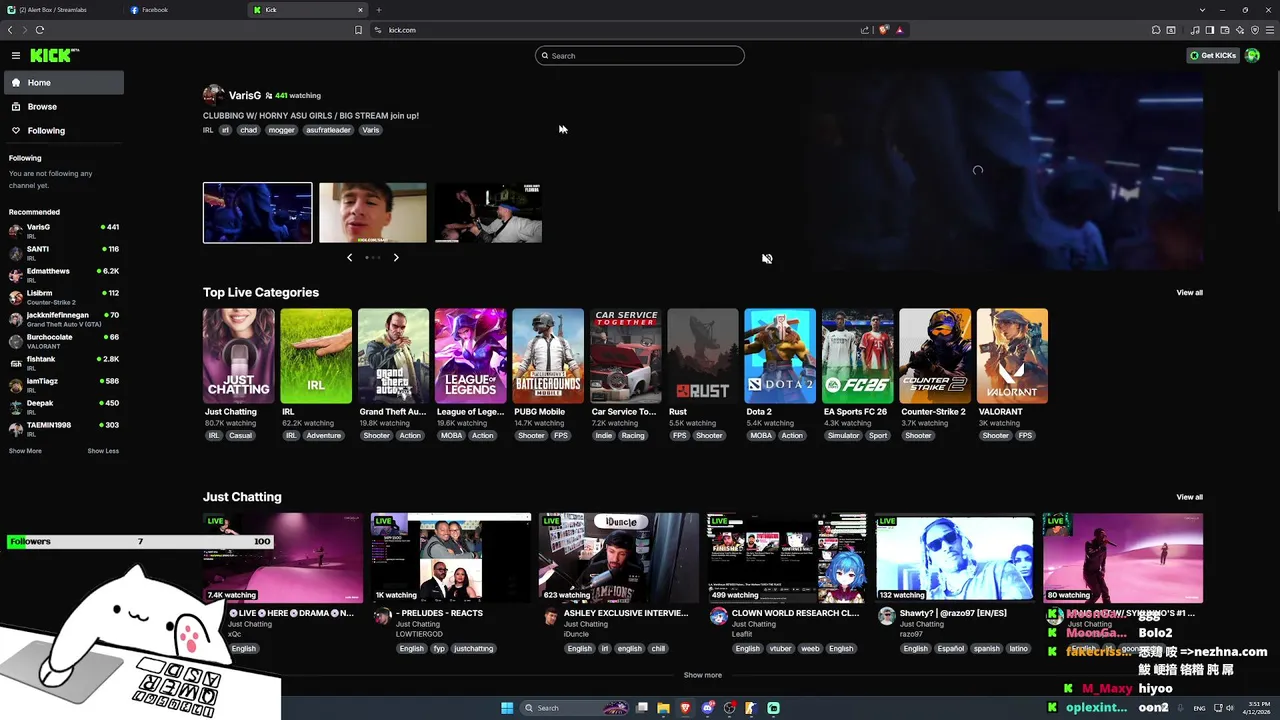Image resolution: width=1280 pixels, height=720 pixels.
Task: Click the share icon in the address bar
Action: (x=865, y=30)
